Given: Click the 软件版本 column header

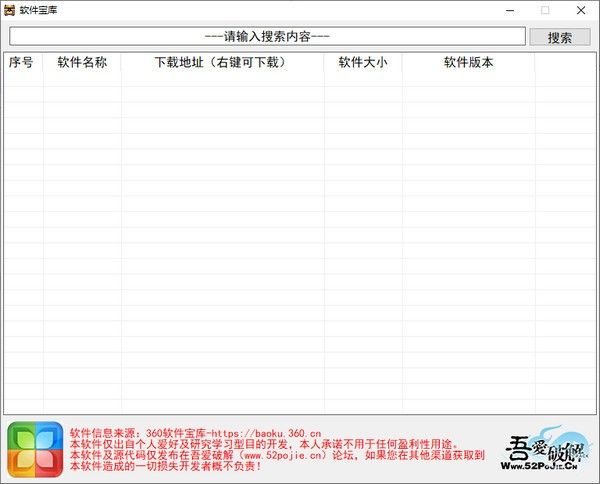Looking at the screenshot, I should 468,63.
